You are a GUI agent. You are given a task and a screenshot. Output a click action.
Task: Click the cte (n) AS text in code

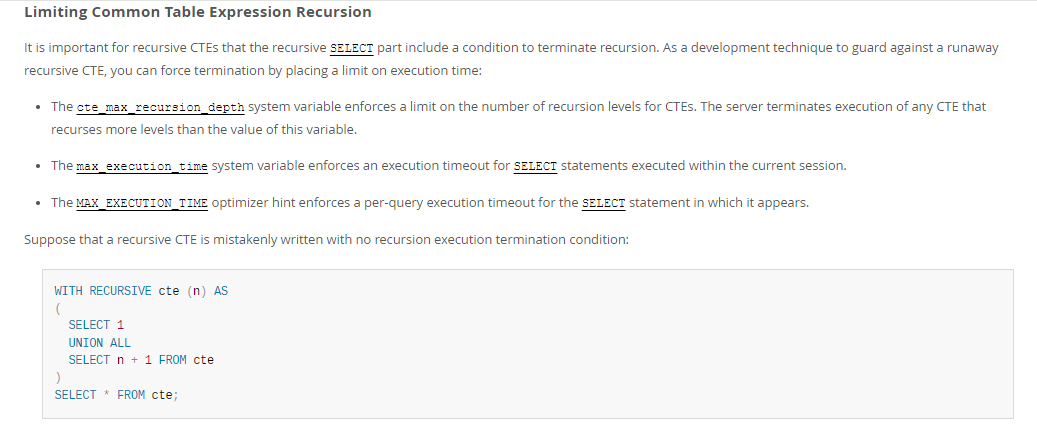click(x=193, y=291)
